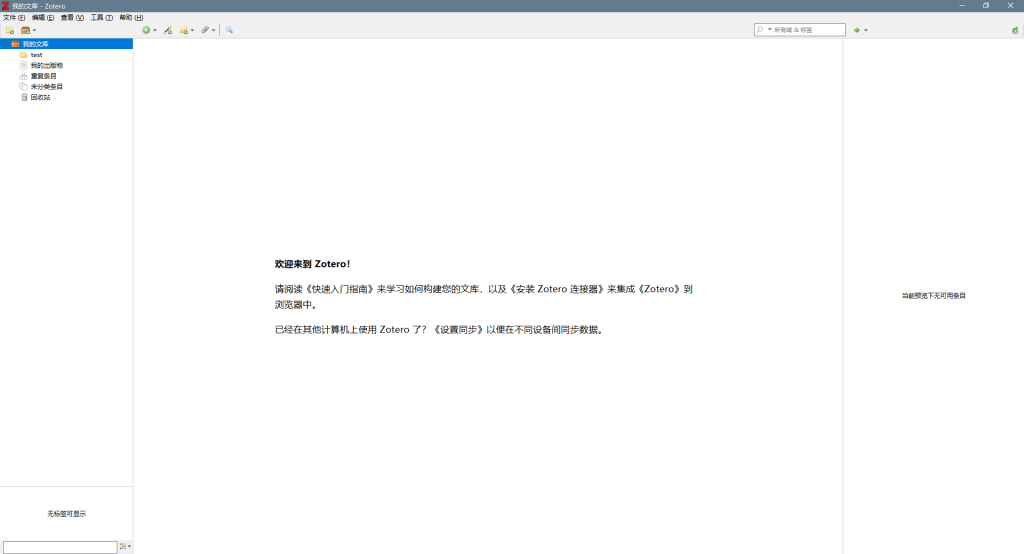The image size is (1024, 554).
Task: Open the search mode dropdown arrow
Action: click(770, 29)
